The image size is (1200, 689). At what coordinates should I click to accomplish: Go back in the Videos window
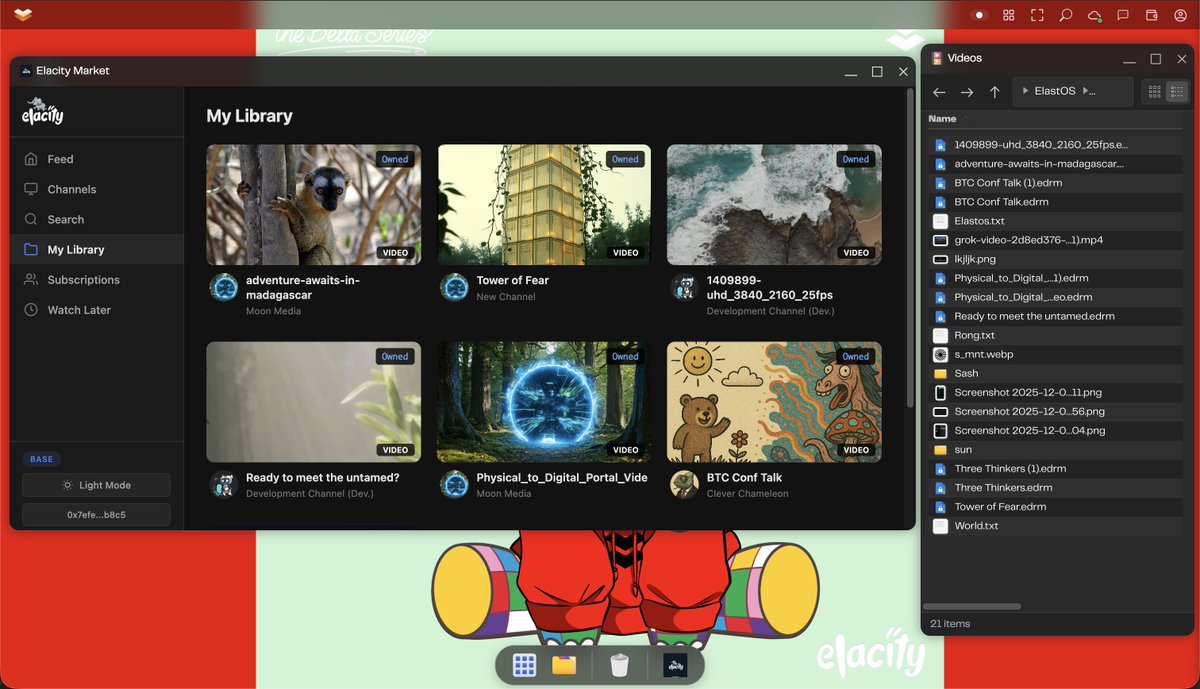click(x=939, y=92)
